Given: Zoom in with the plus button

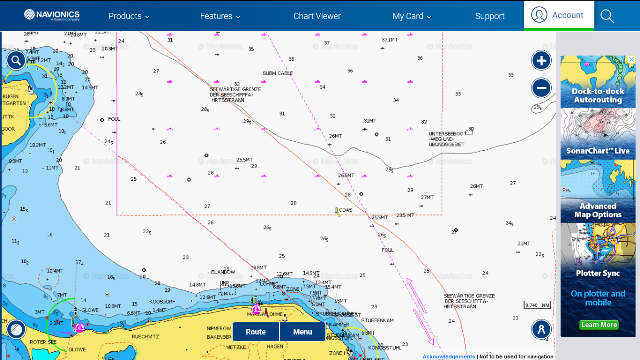Looking at the screenshot, I should 541,61.
